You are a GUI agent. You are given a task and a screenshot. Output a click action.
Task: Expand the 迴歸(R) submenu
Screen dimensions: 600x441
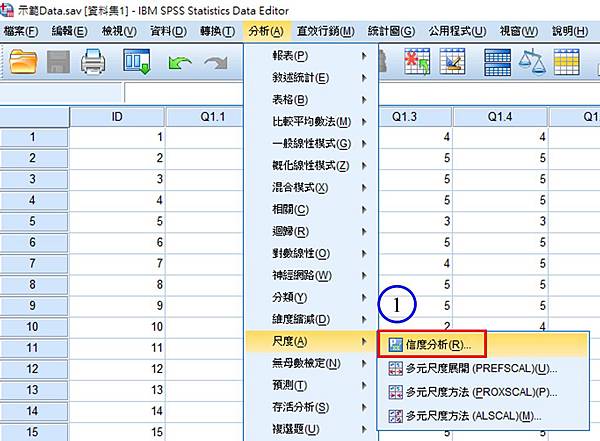pos(311,232)
